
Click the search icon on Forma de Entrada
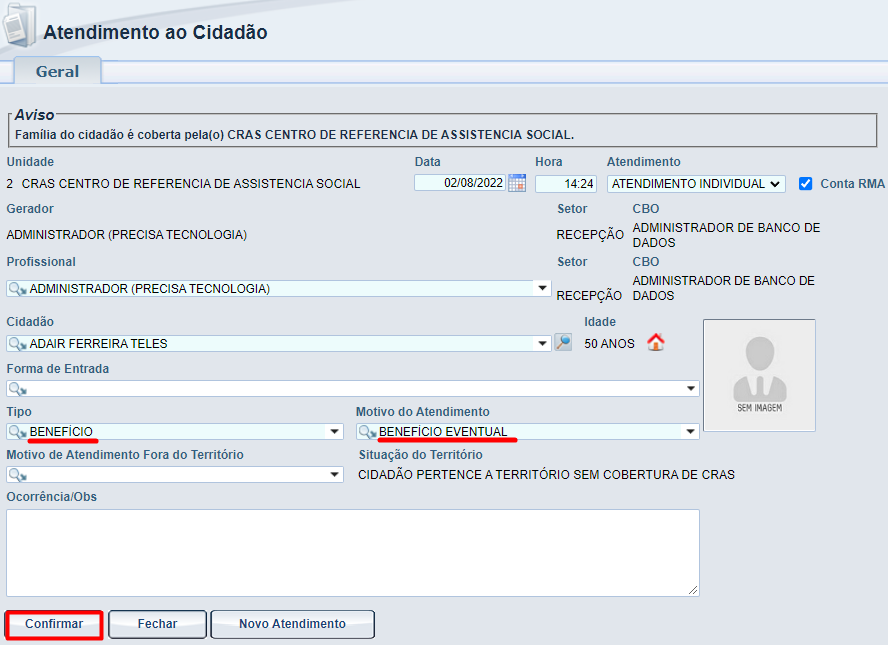(x=14, y=388)
